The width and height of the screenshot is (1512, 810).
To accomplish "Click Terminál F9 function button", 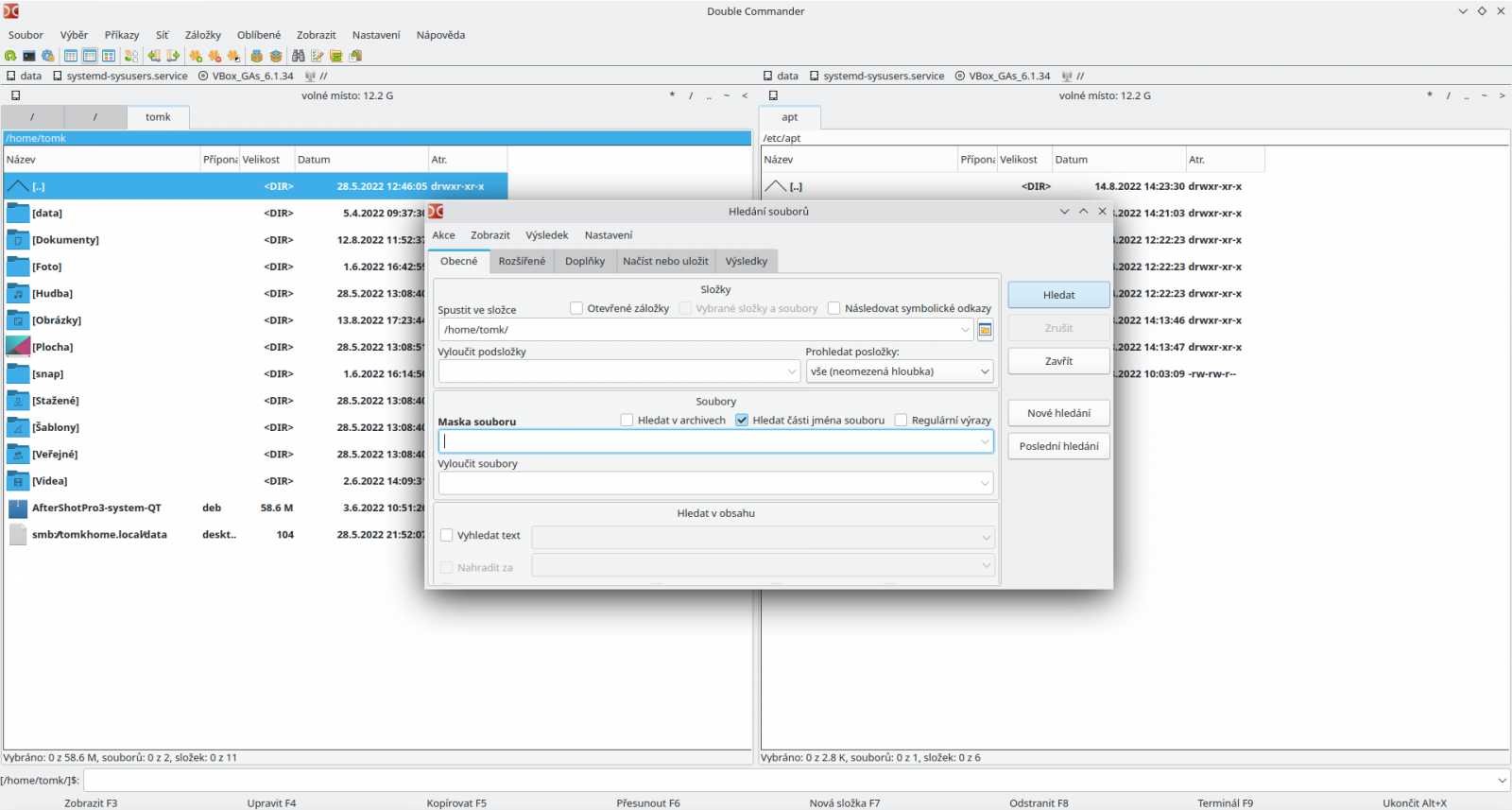I will tap(1225, 803).
